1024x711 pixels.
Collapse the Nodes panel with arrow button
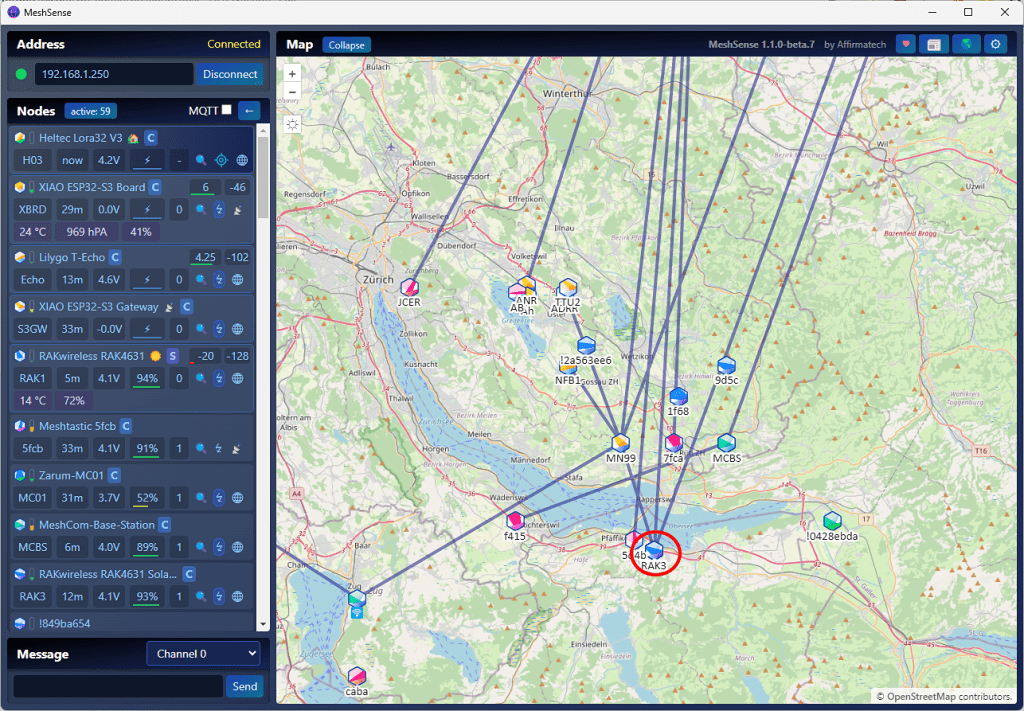[x=249, y=111]
